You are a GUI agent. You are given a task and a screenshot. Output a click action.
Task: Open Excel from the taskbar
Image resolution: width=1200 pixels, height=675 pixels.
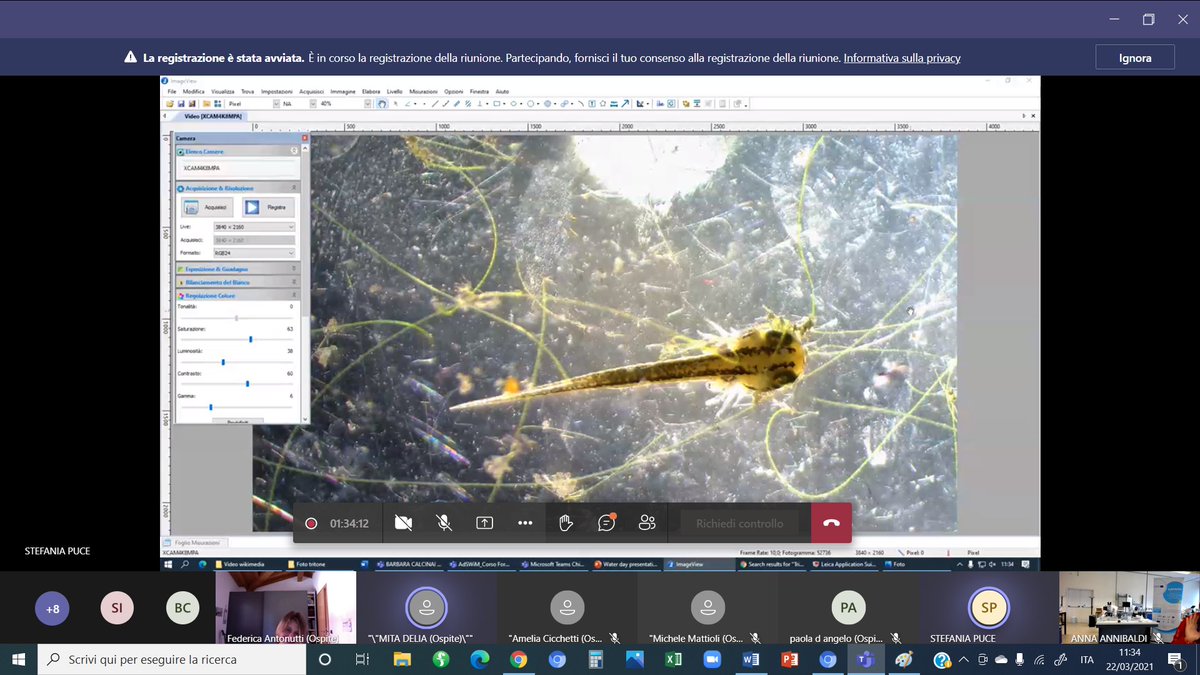[673, 660]
